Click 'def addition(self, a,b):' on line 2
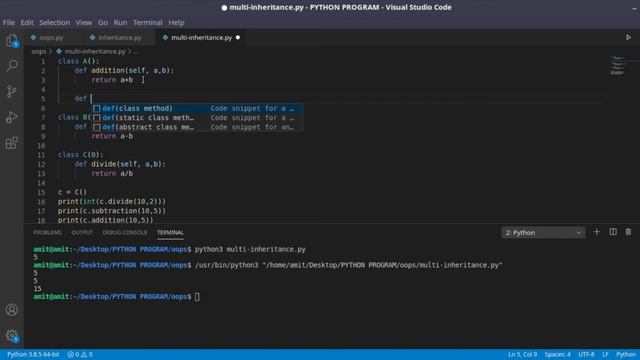Viewport: 640px width, 360px height. tap(124, 71)
